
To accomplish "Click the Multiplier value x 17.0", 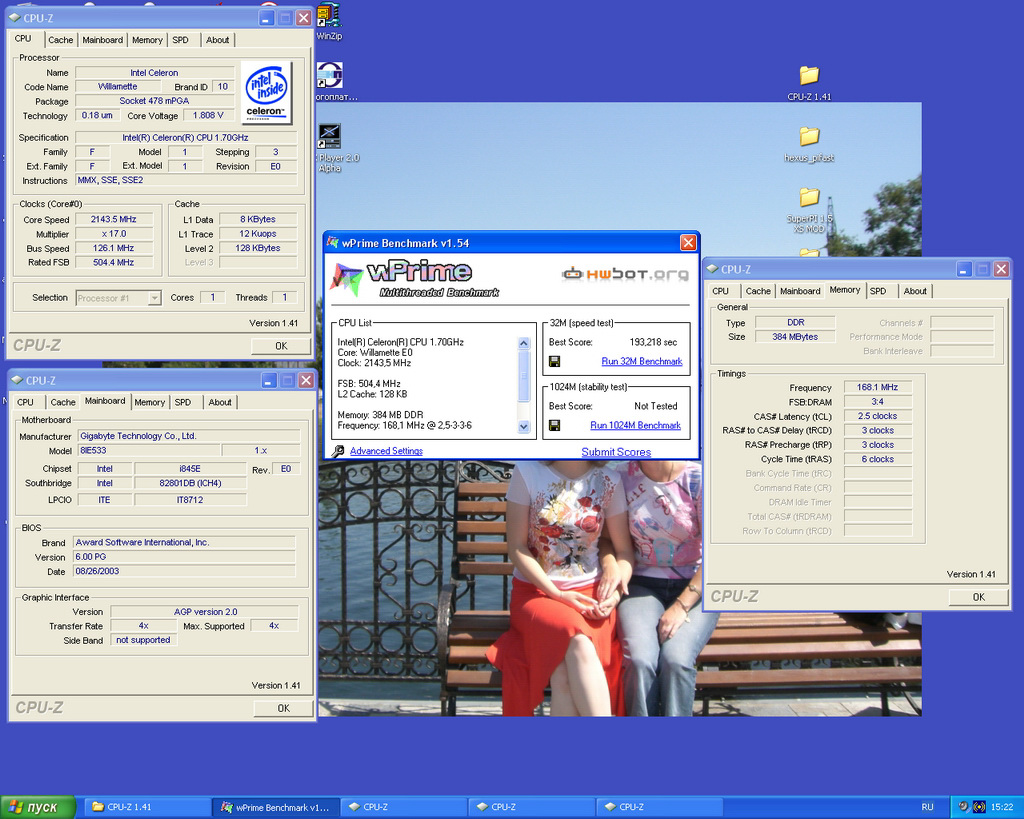I will (114, 234).
